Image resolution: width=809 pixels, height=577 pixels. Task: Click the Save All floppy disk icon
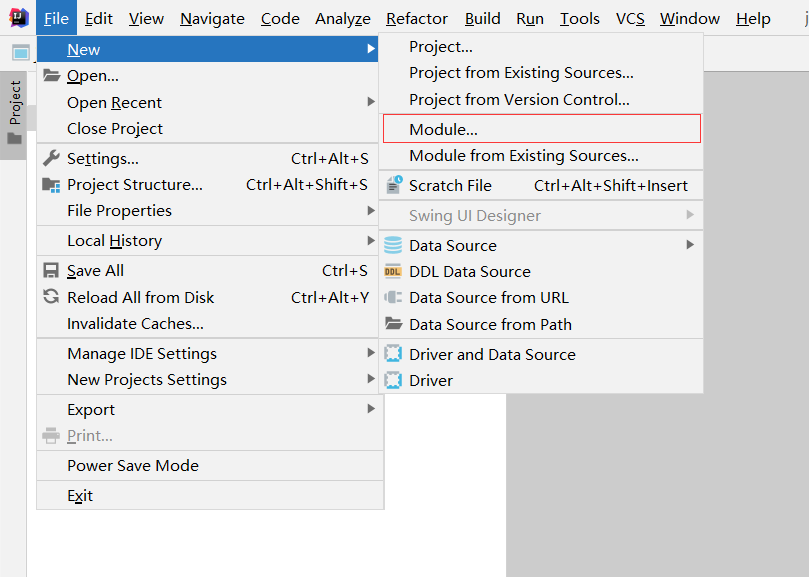click(50, 270)
